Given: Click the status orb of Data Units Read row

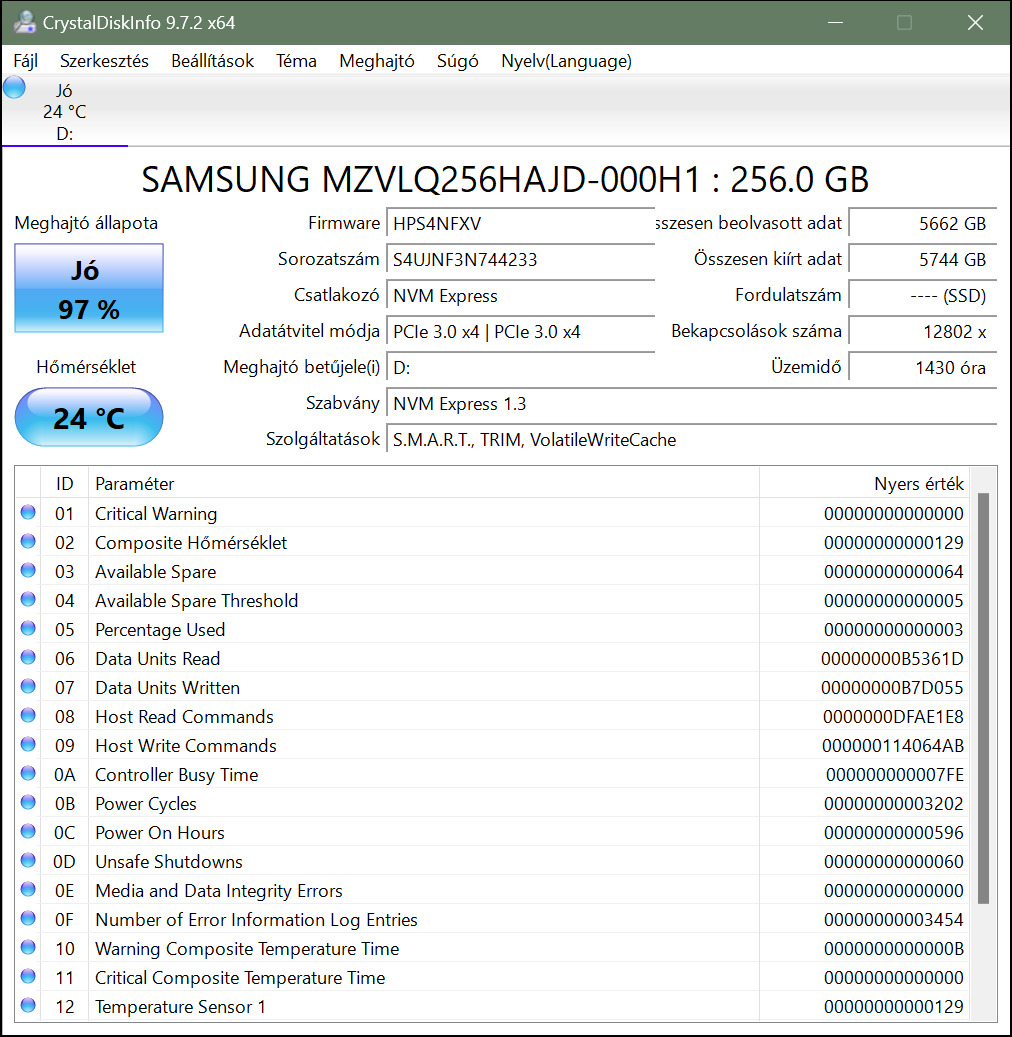Looking at the screenshot, I should (x=28, y=657).
